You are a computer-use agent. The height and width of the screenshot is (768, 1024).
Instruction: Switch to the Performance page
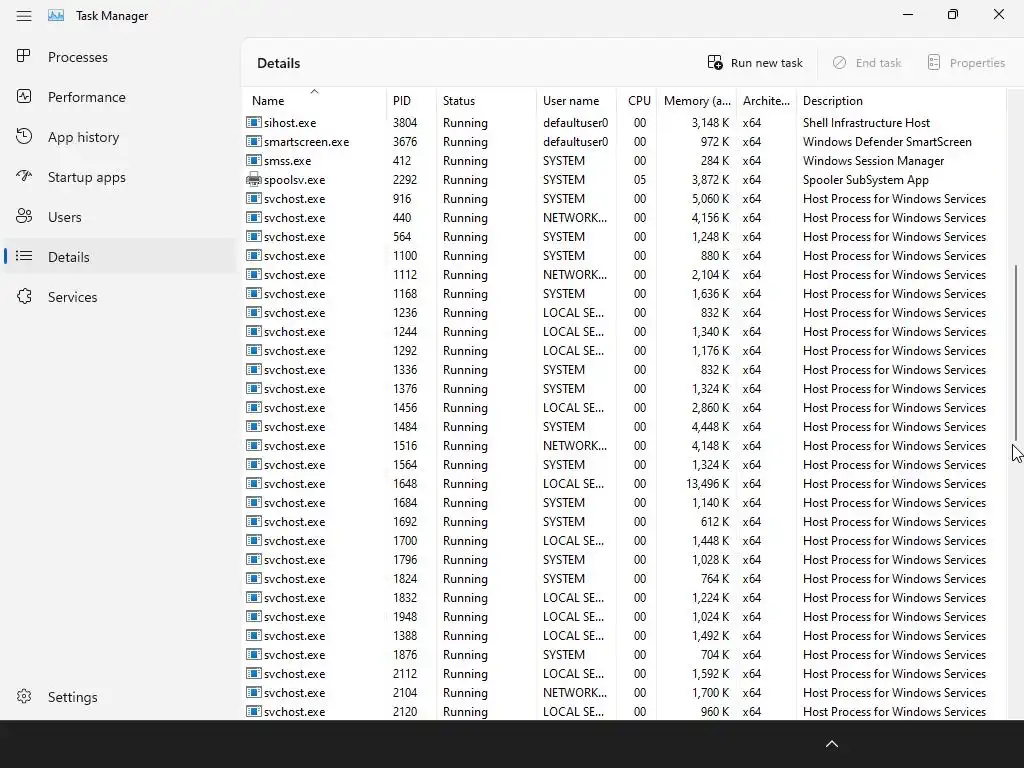(x=86, y=97)
